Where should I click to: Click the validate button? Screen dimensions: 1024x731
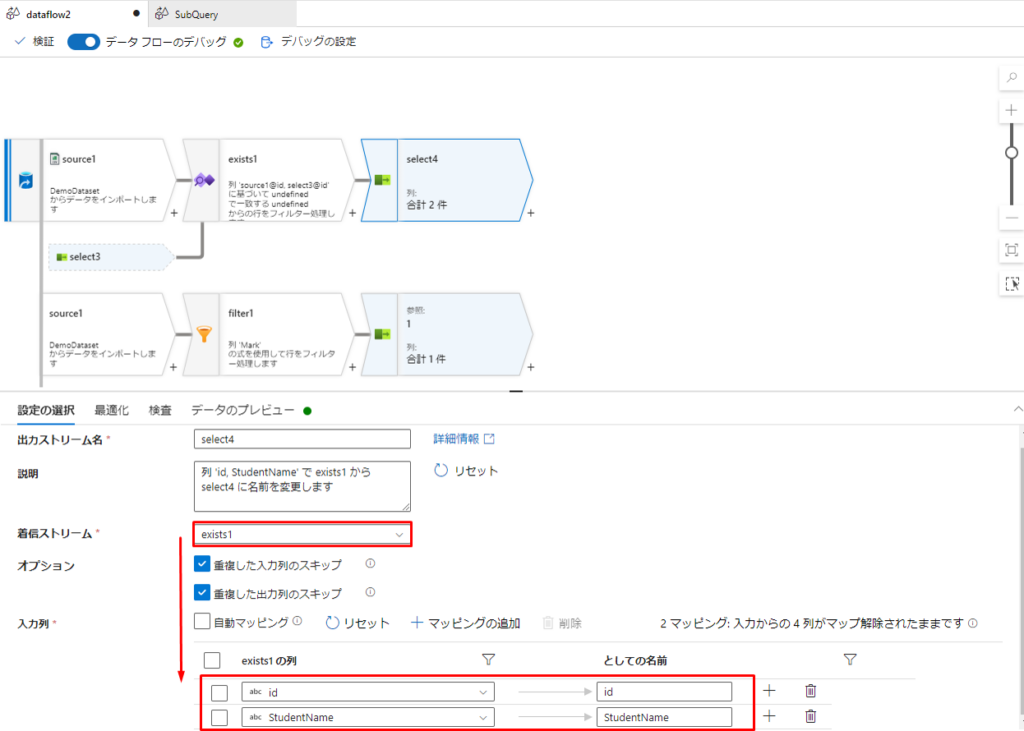[35, 42]
